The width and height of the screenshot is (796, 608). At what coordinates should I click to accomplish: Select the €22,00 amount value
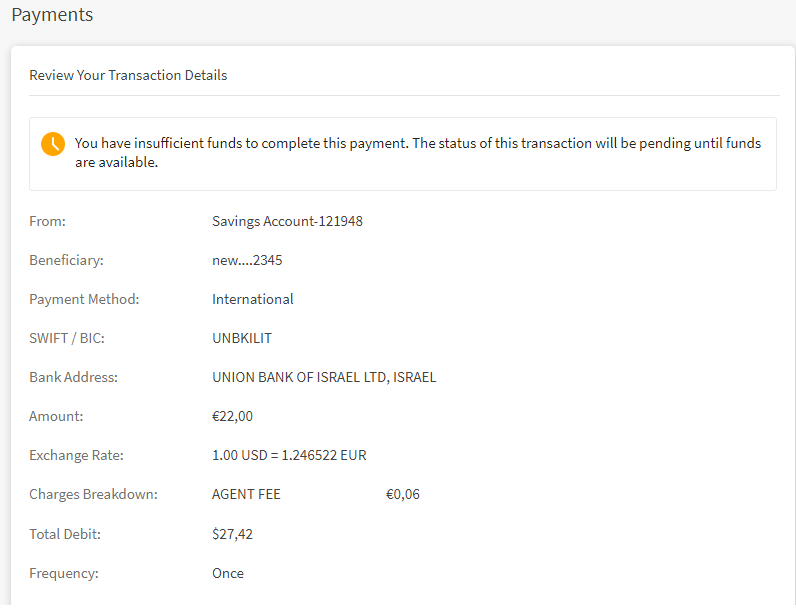click(x=232, y=416)
